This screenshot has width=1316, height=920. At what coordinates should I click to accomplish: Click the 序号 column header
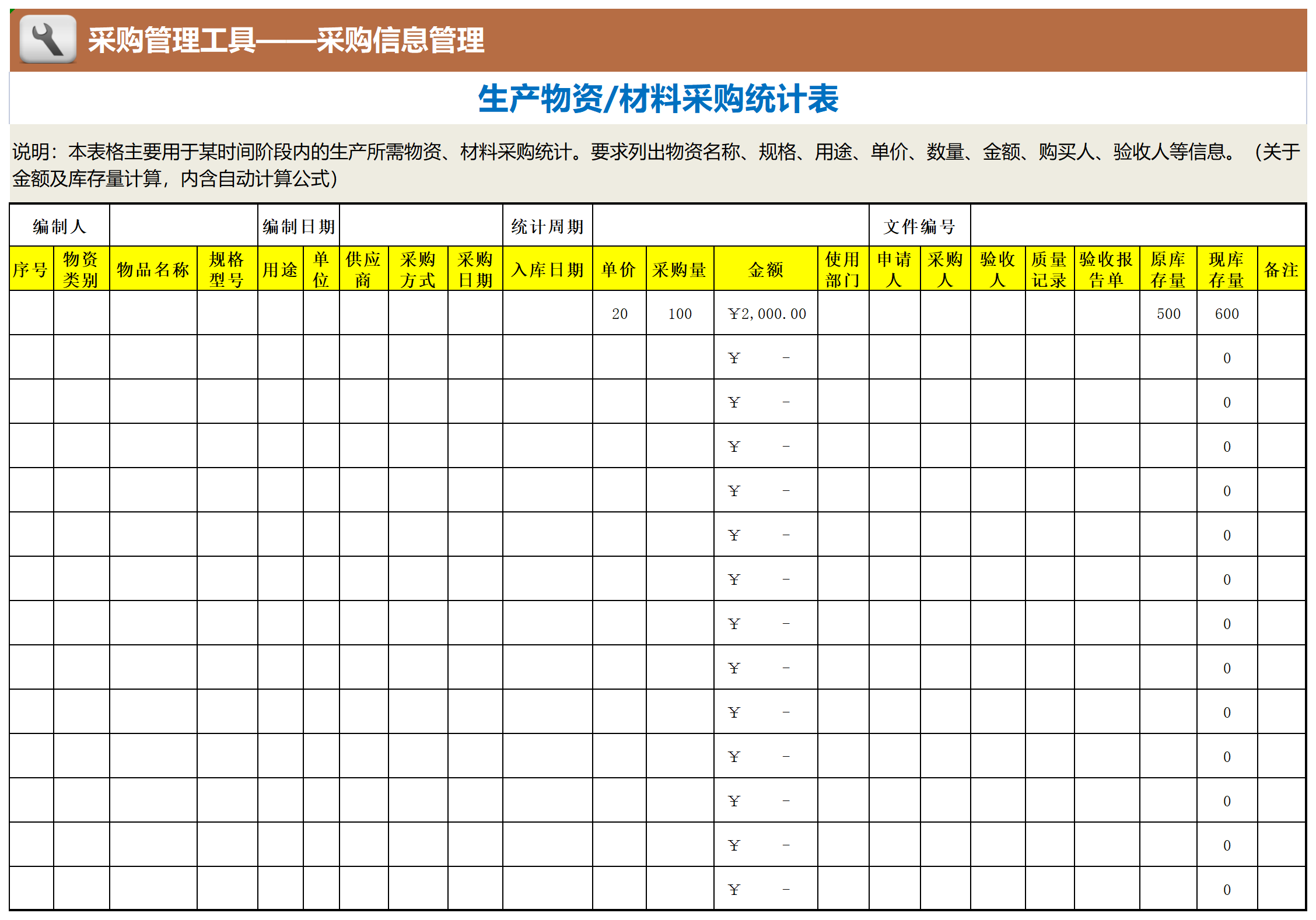coord(32,269)
